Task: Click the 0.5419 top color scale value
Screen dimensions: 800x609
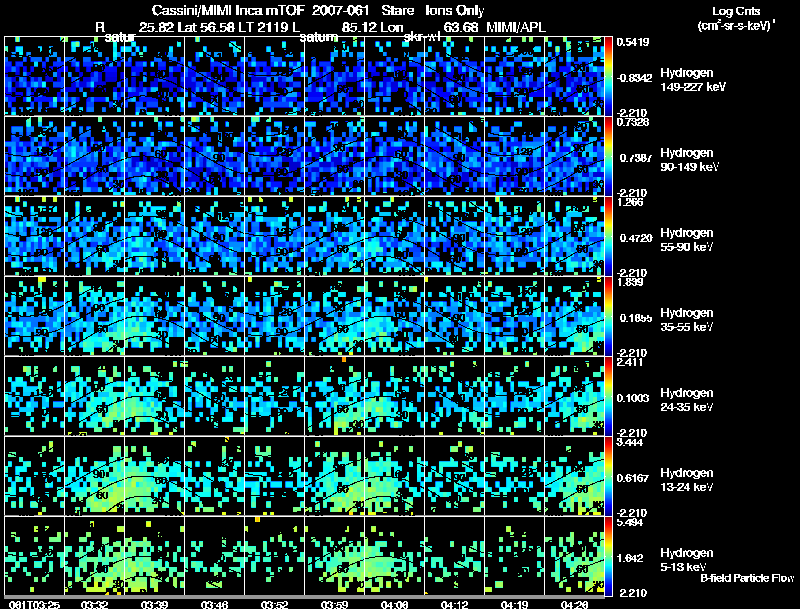Action: [x=633, y=42]
